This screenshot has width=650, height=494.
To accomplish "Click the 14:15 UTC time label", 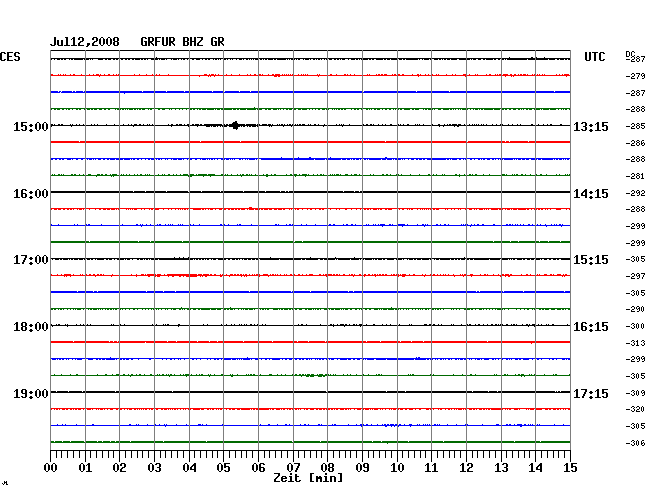I will (x=591, y=194).
